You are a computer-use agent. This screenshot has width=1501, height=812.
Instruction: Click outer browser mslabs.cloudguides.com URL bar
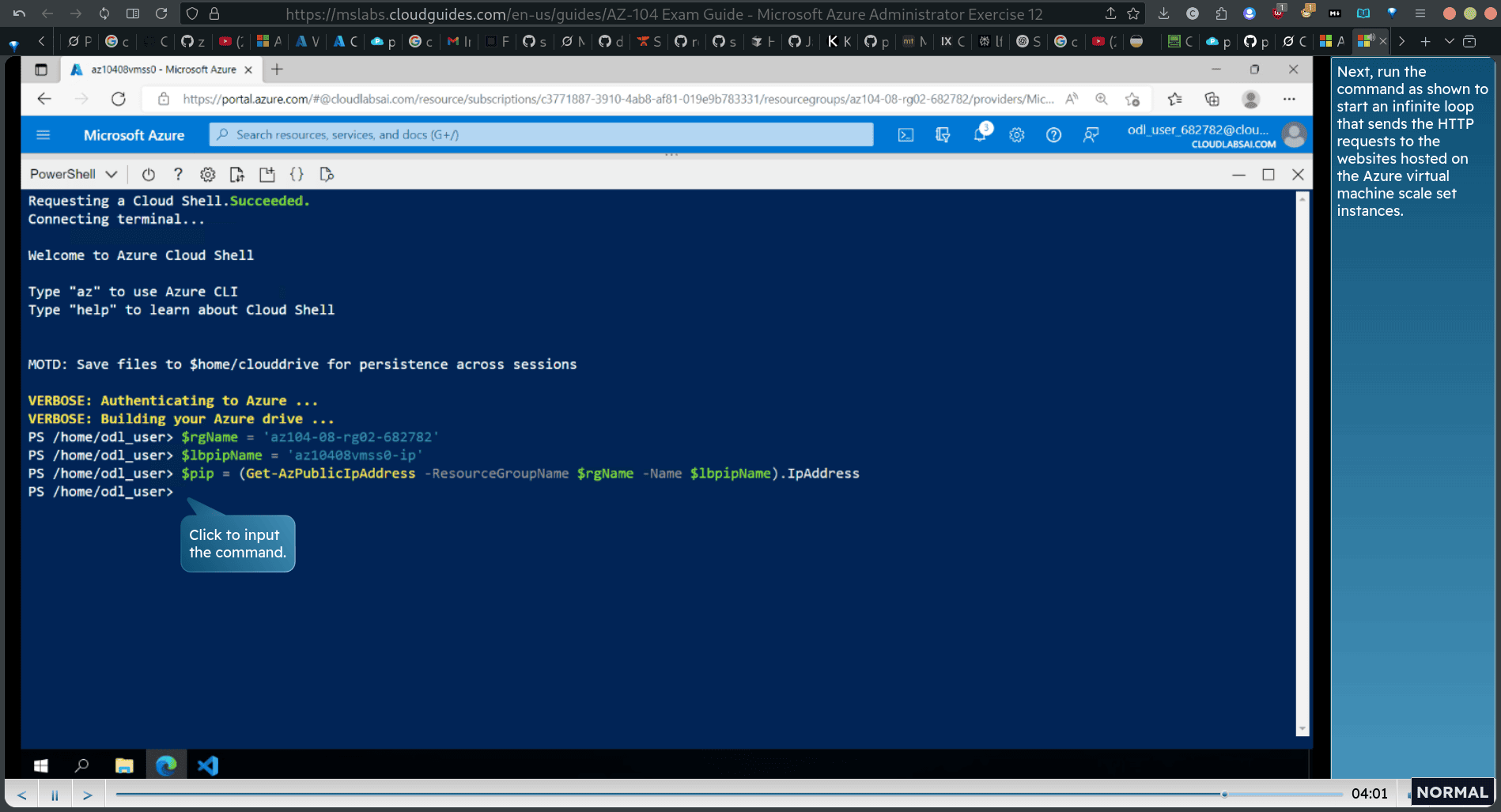point(664,13)
